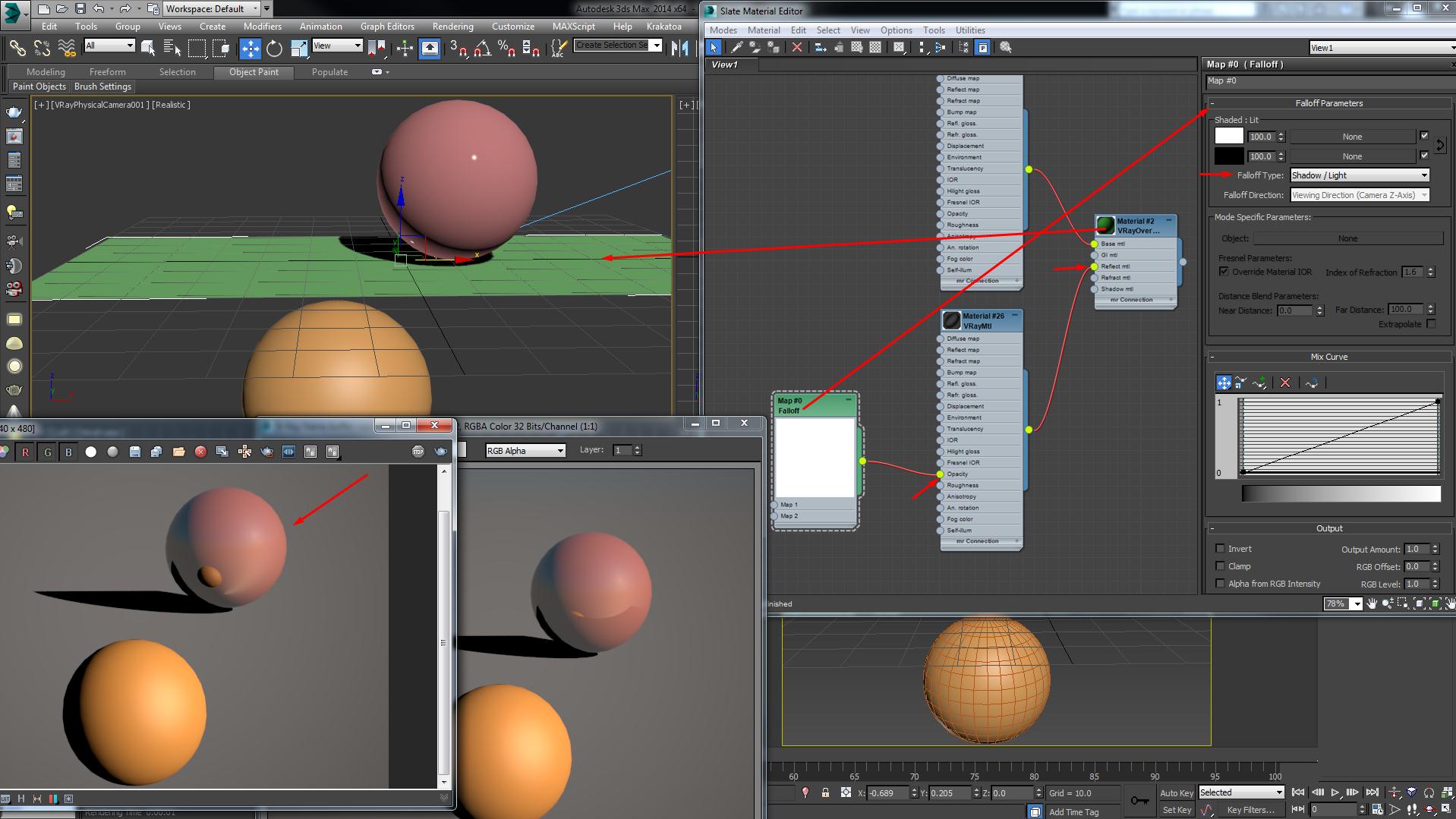The height and width of the screenshot is (819, 1456).
Task: Open the View1 navigator dropdown in Slate editor
Action: click(x=1382, y=48)
